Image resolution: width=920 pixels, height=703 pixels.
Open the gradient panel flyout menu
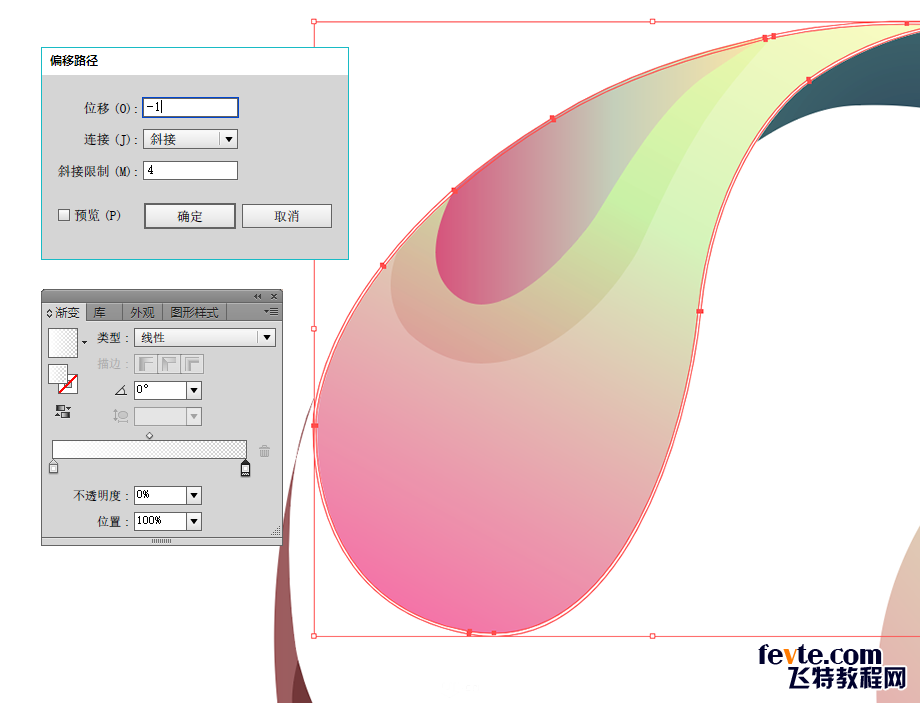click(271, 312)
